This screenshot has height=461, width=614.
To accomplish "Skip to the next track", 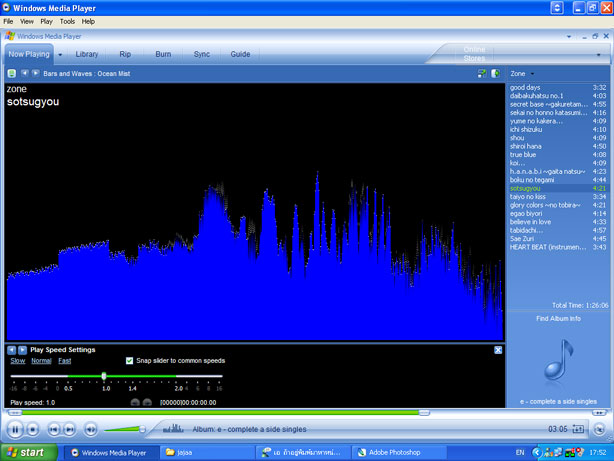I will pos(69,430).
